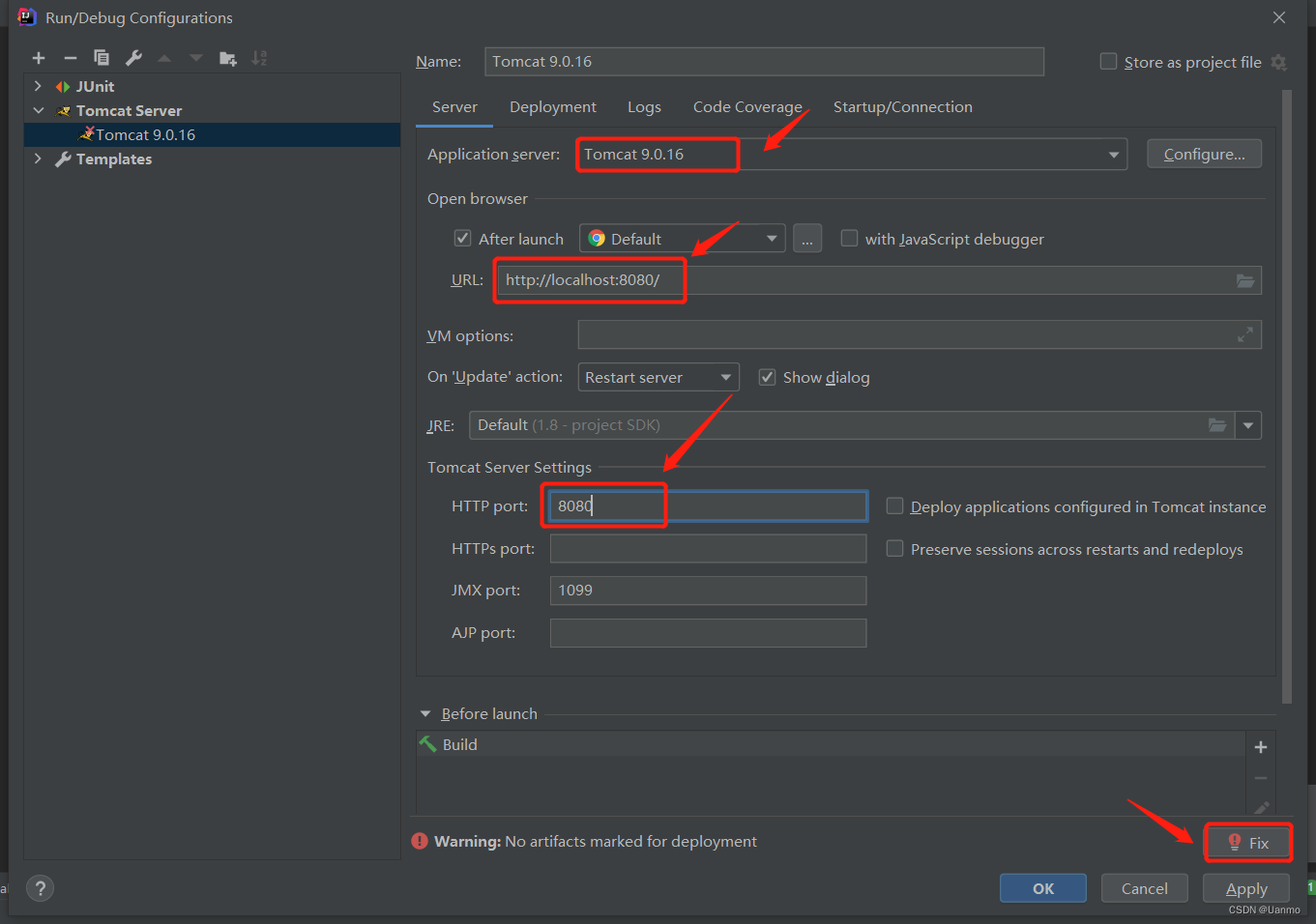Toggle the Show dialog checkbox
This screenshot has width=1316, height=924.
[767, 377]
